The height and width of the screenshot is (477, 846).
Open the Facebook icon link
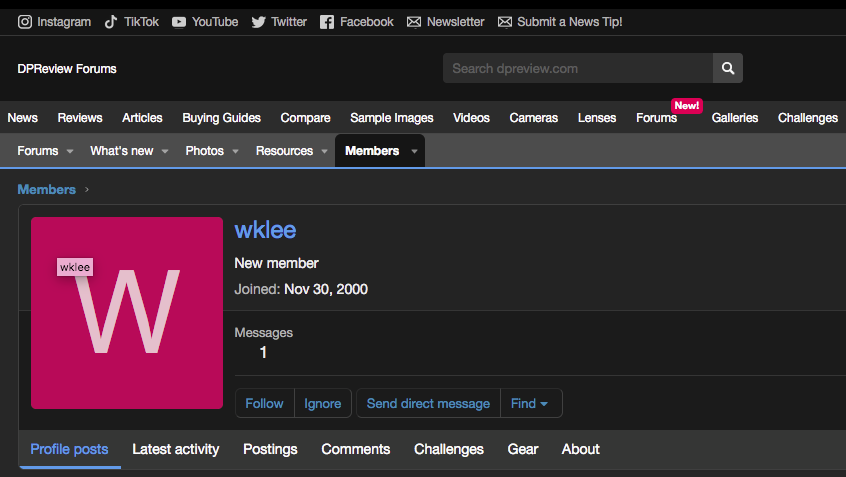[x=327, y=22]
